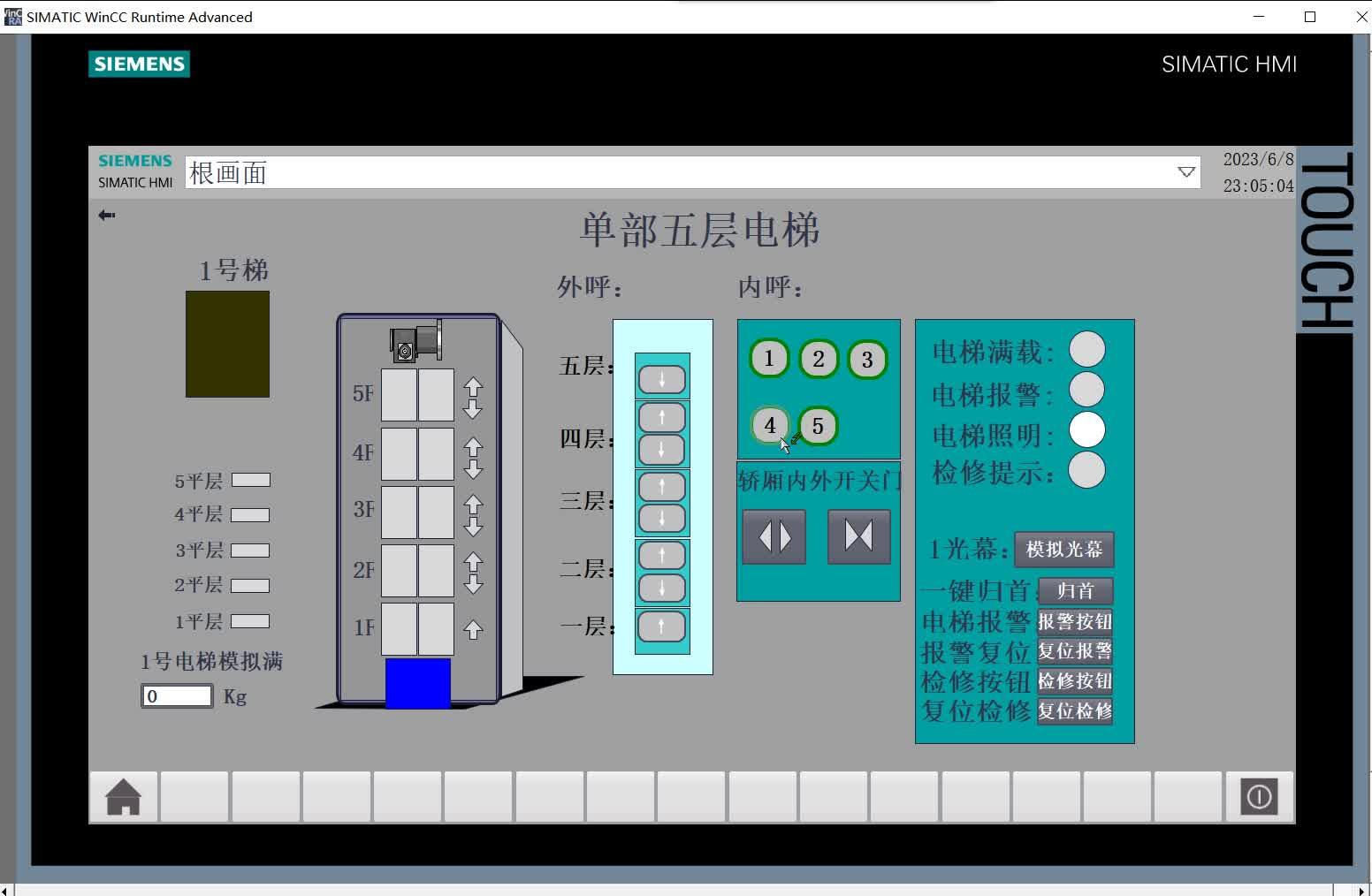The height and width of the screenshot is (896, 1372).
Task: Activate the 检修按钮 maintenance button
Action: tap(1074, 681)
